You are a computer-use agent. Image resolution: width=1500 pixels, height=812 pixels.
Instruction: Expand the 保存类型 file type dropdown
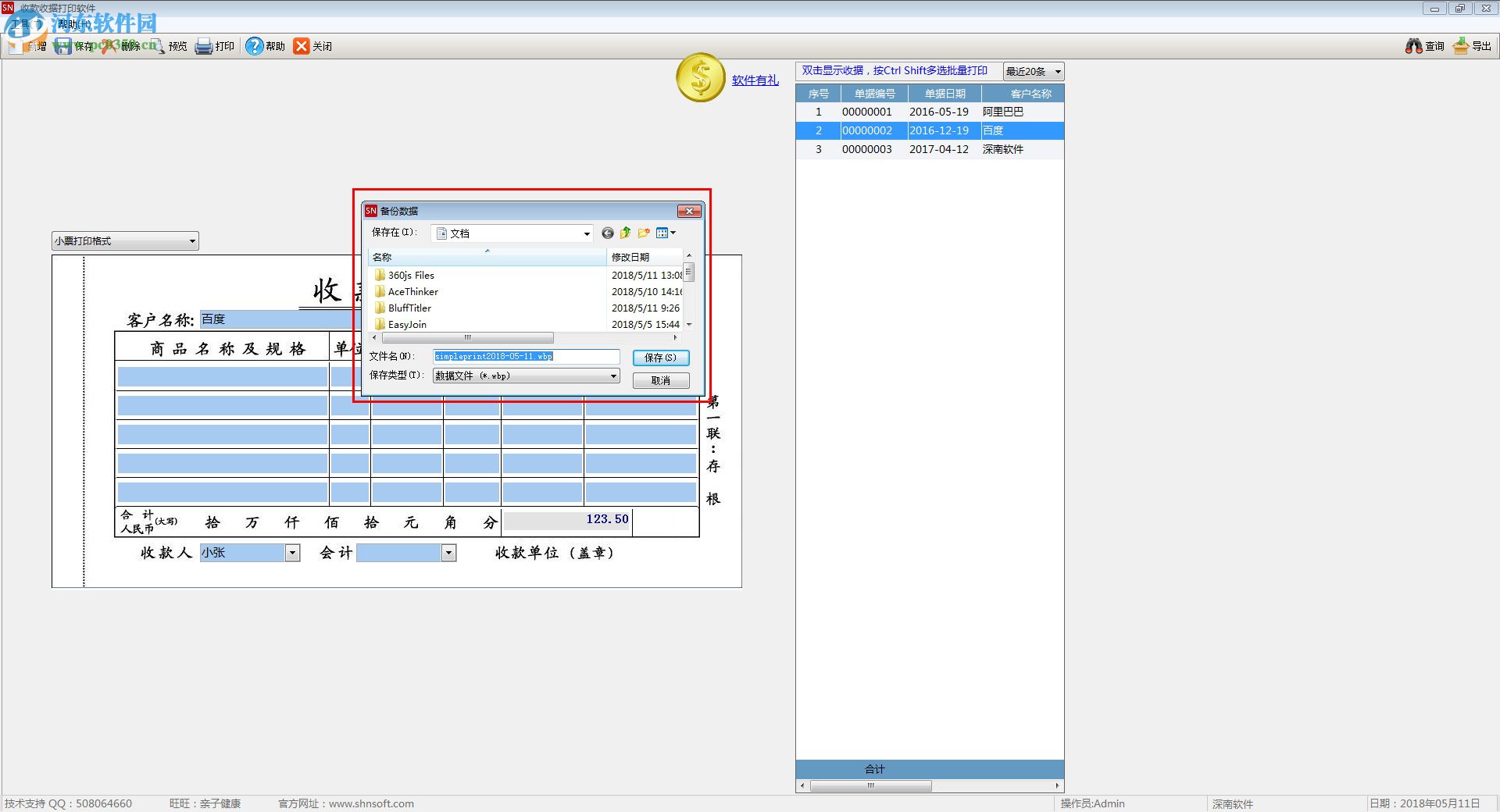(x=613, y=376)
